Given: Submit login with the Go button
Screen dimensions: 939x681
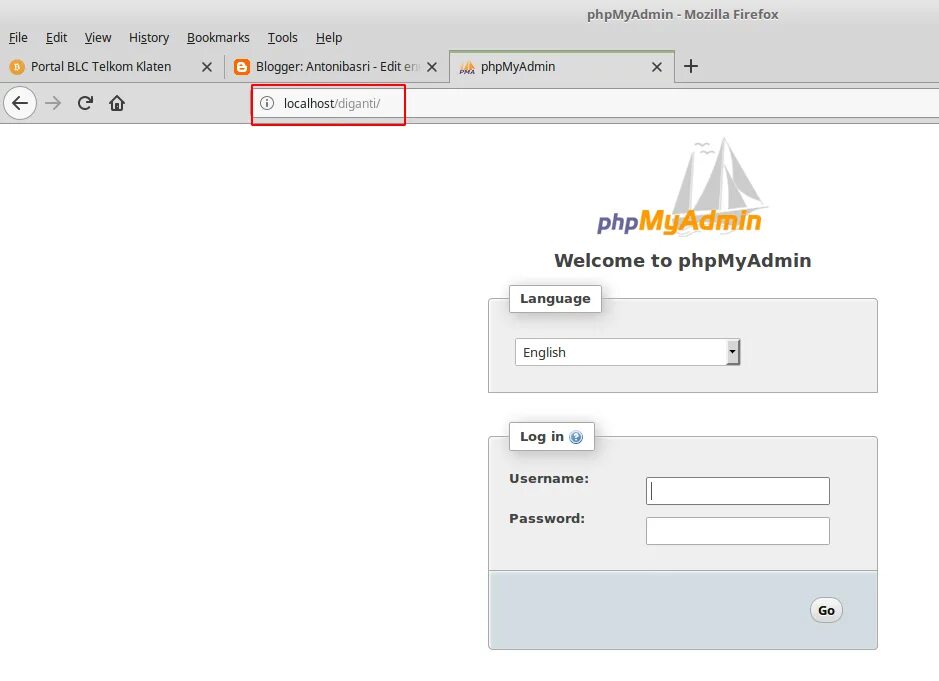Looking at the screenshot, I should coord(826,610).
